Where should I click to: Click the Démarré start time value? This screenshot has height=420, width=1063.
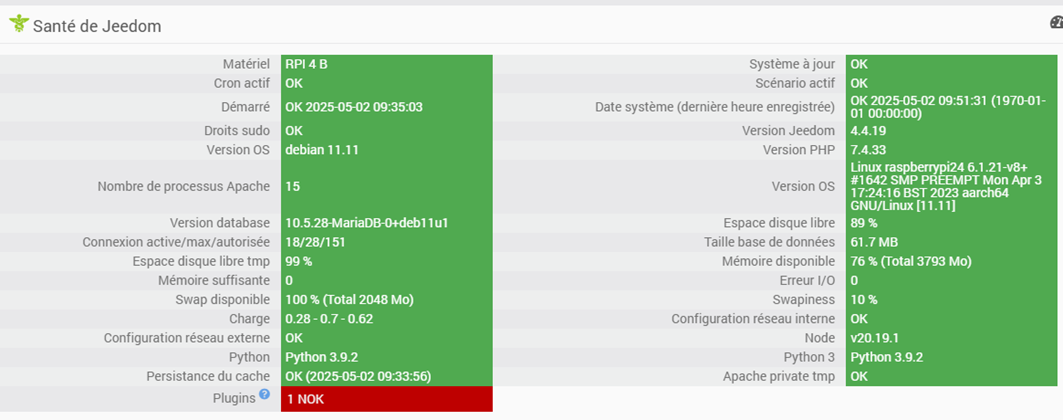click(x=355, y=107)
